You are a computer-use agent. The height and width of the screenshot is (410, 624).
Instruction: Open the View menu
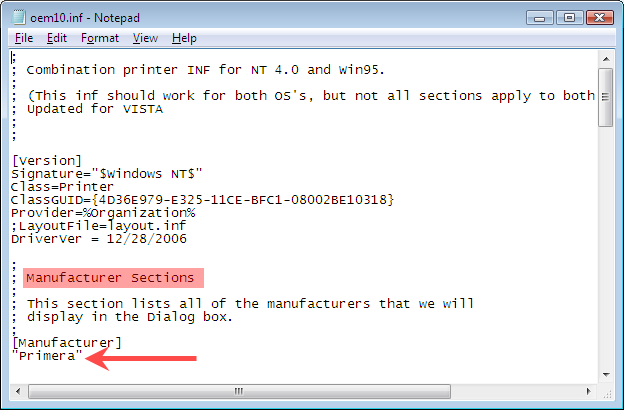coord(145,38)
